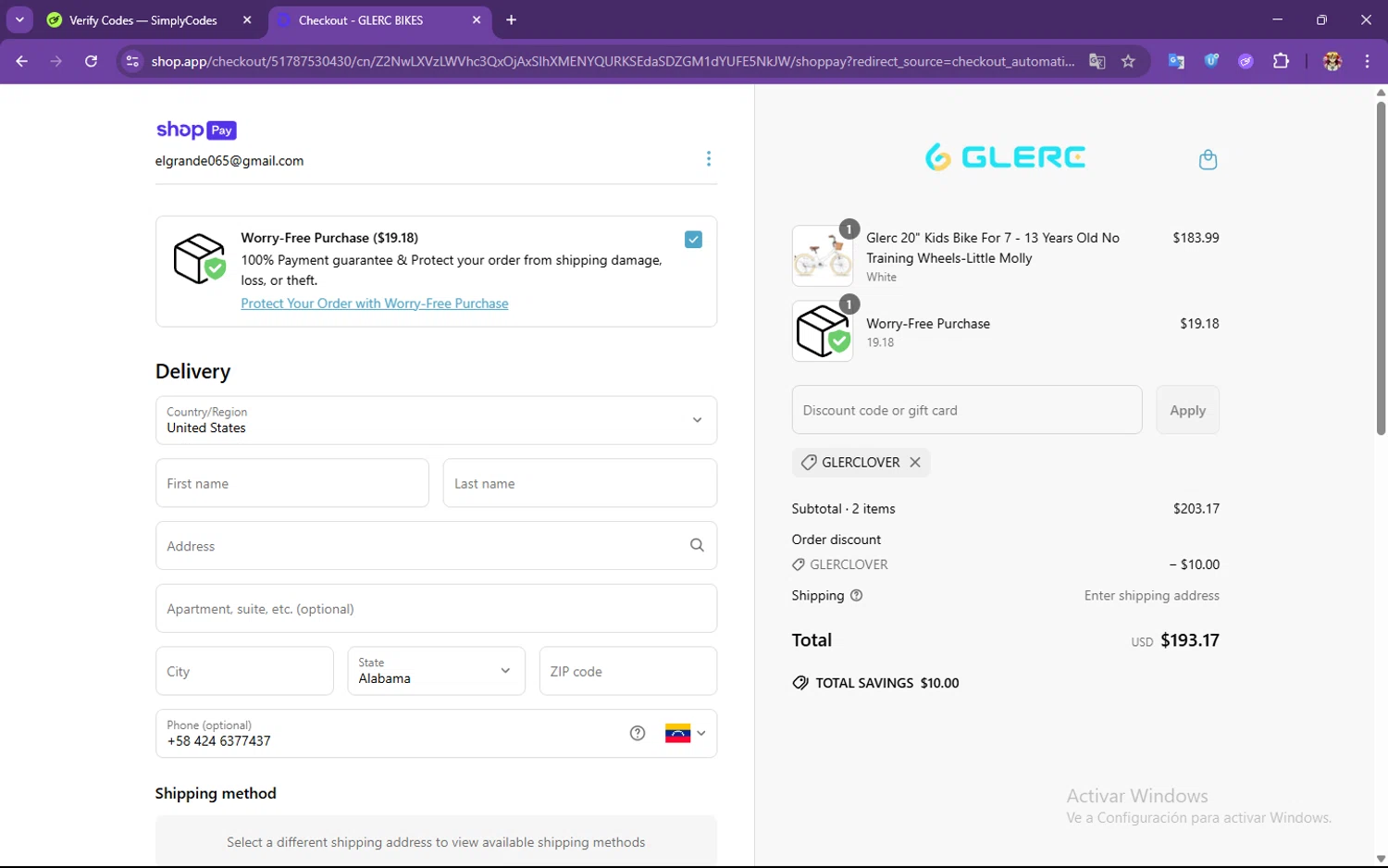Click the ZIP code field

[x=628, y=671]
